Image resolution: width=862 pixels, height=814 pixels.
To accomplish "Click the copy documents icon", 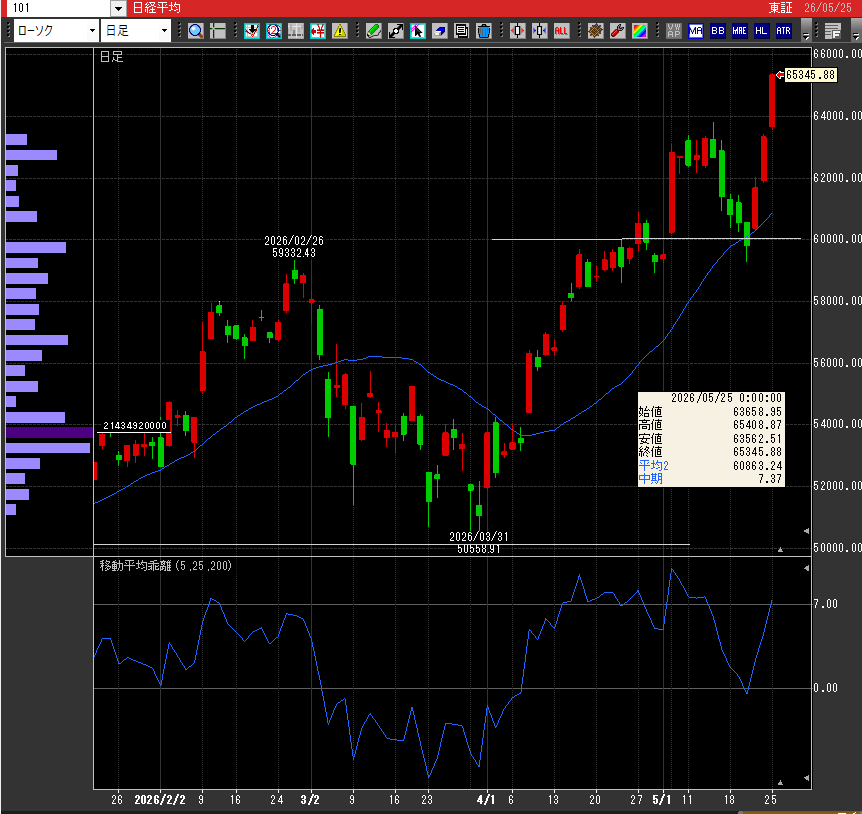I will (x=462, y=31).
